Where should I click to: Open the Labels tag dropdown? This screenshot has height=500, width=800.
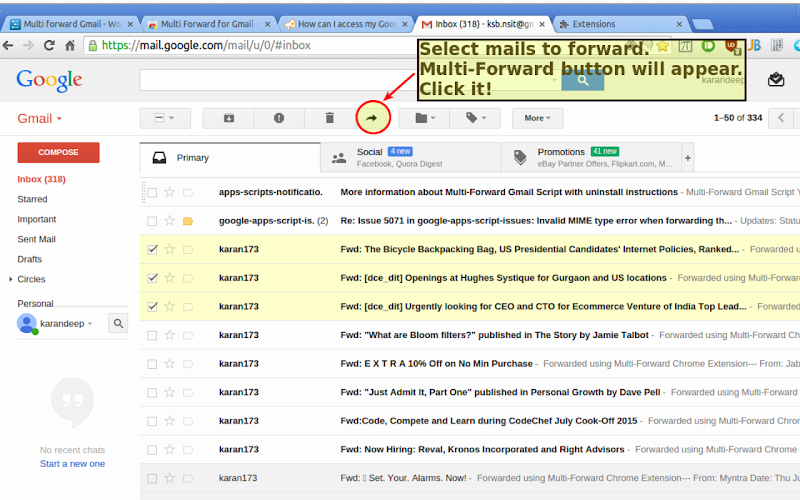475,118
